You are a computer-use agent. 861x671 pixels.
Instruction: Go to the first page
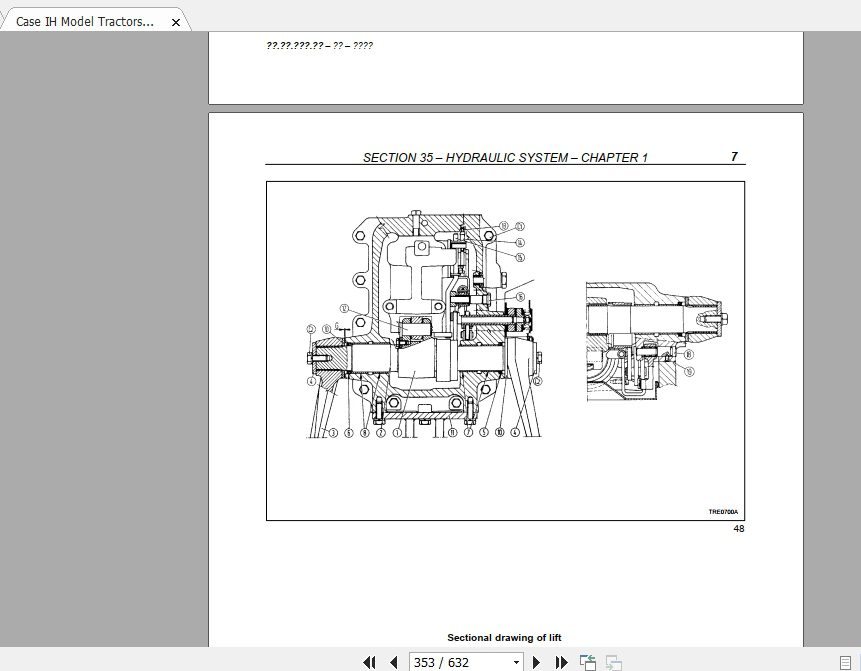click(370, 662)
